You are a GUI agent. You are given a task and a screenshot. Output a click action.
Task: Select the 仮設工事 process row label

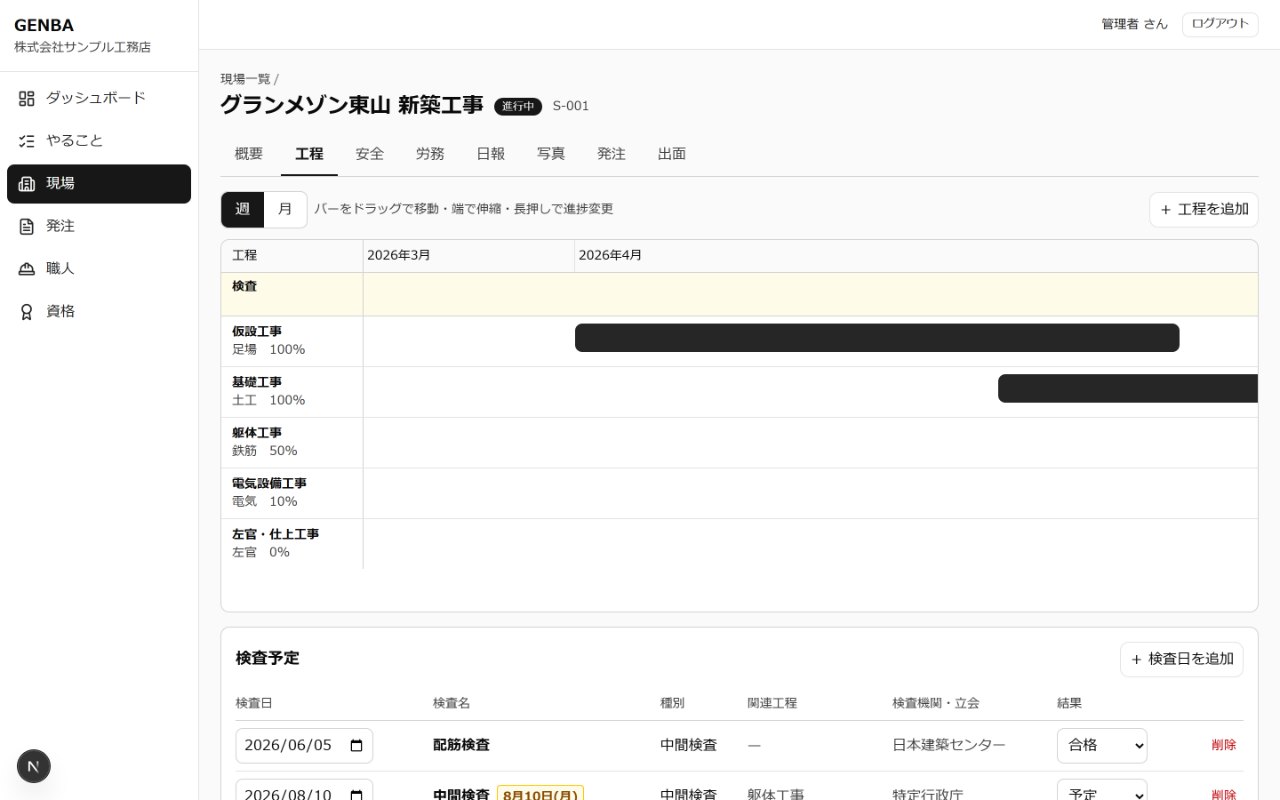292,341
